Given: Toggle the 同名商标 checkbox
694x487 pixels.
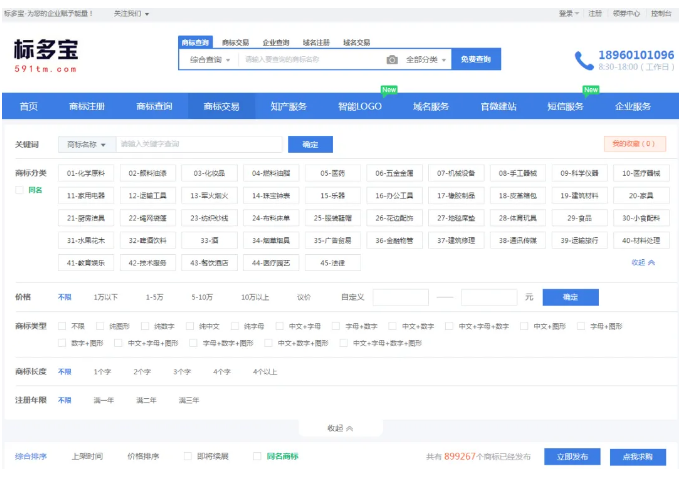Looking at the screenshot, I should tap(258, 457).
